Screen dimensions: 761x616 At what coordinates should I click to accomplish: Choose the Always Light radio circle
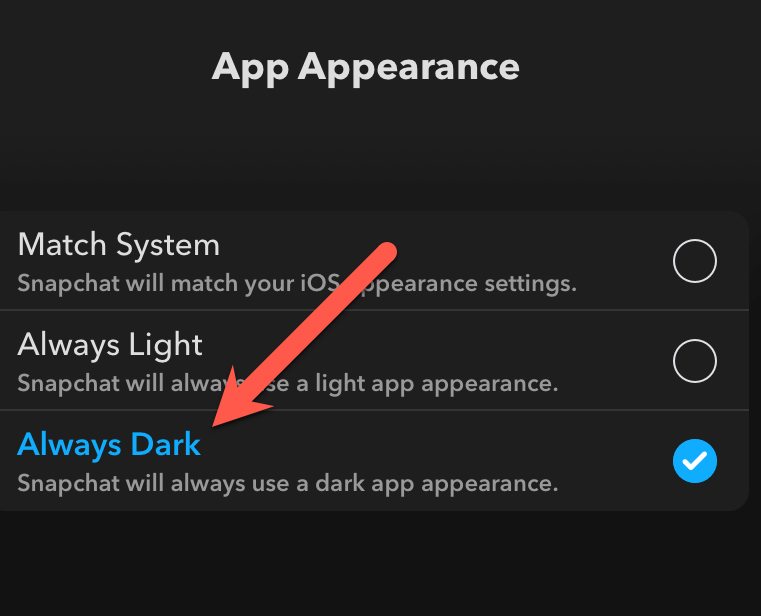pyautogui.click(x=695, y=361)
